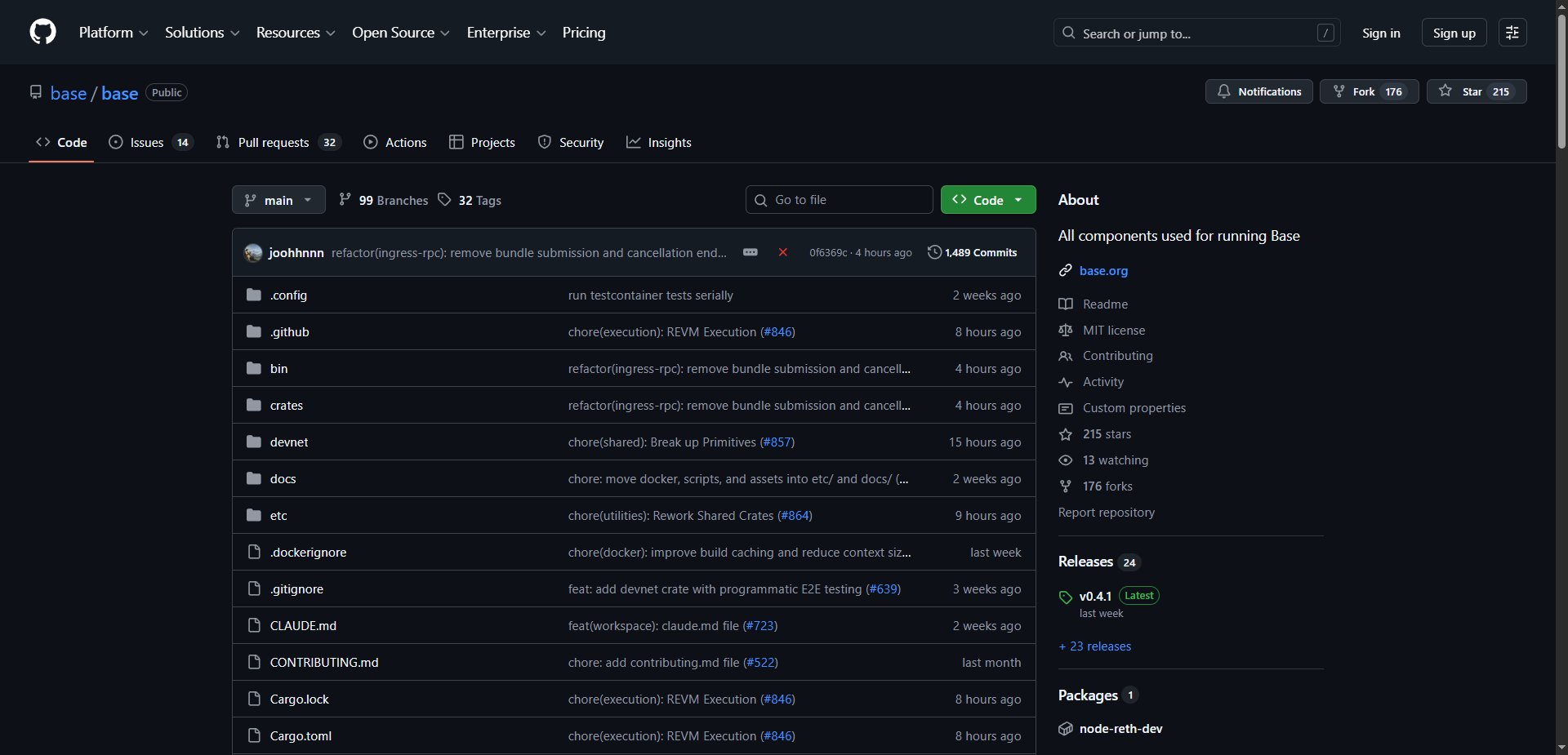Screen dimensions: 1568x755
Task: Star the repository with Star button
Action: [x=1477, y=91]
